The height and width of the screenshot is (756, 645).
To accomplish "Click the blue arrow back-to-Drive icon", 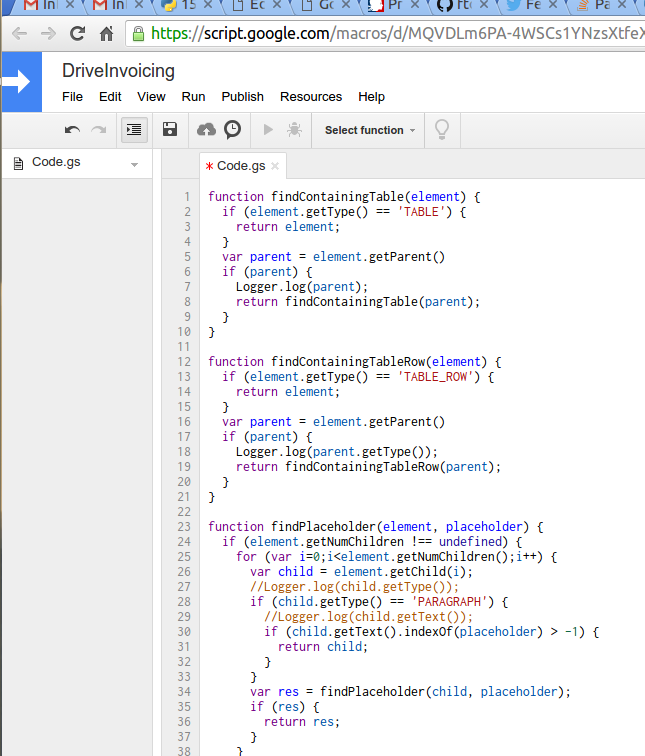I will (22, 81).
